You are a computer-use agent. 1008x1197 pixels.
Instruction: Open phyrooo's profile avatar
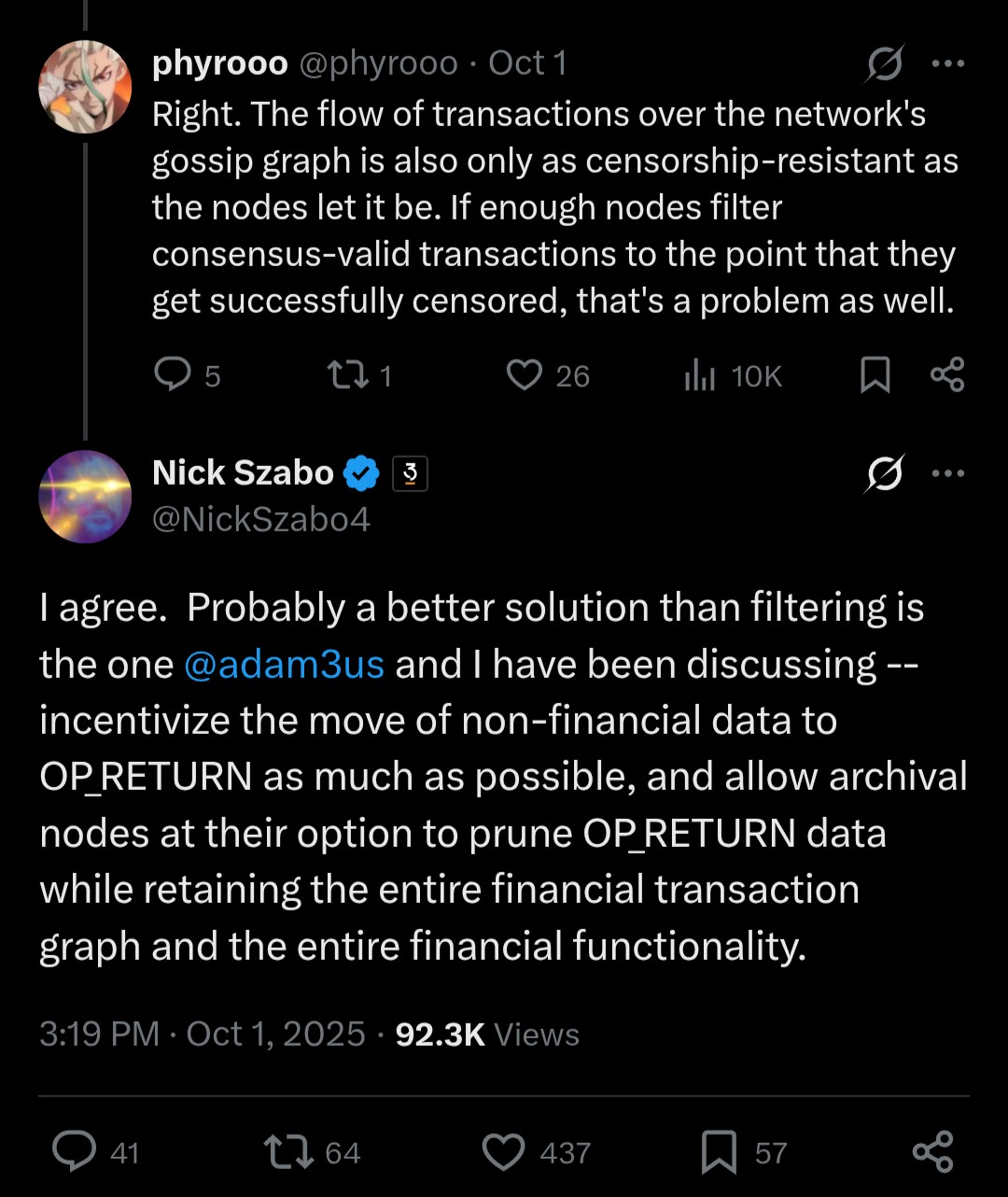click(x=85, y=87)
